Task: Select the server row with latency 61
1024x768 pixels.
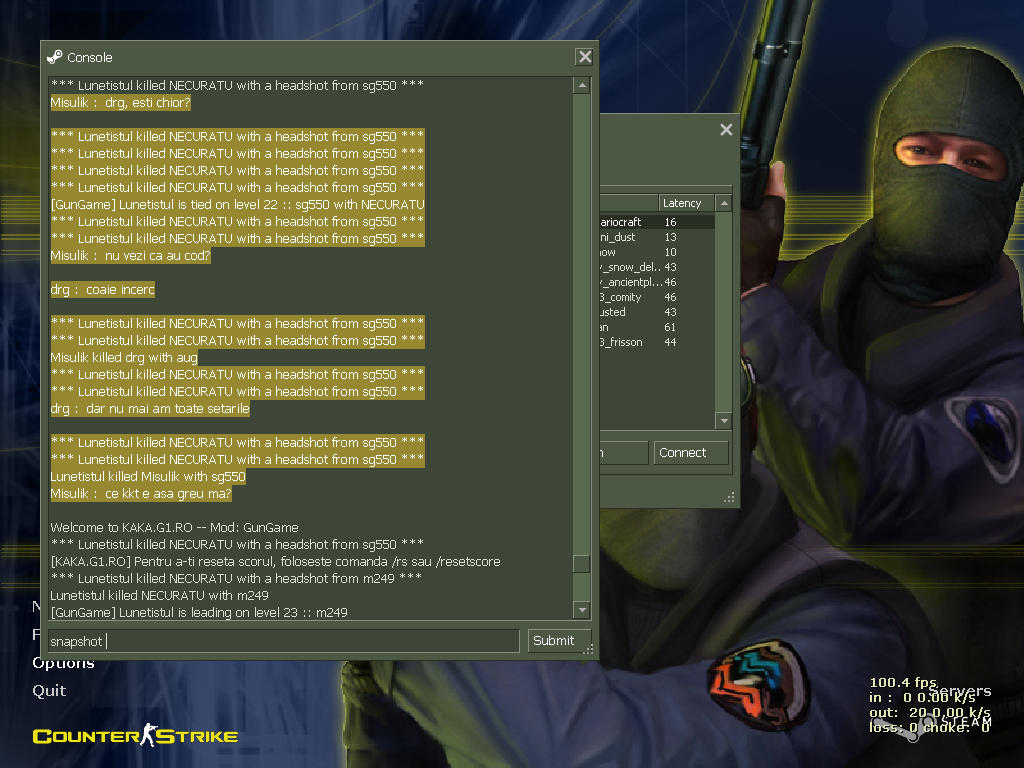Action: point(657,327)
